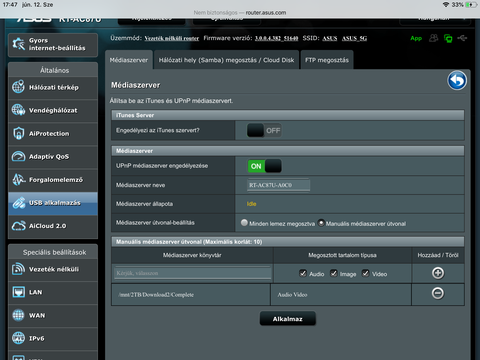This screenshot has width=480, height=360.
Task: Click the Adaptív QoS gauge icon
Action: tap(18, 156)
